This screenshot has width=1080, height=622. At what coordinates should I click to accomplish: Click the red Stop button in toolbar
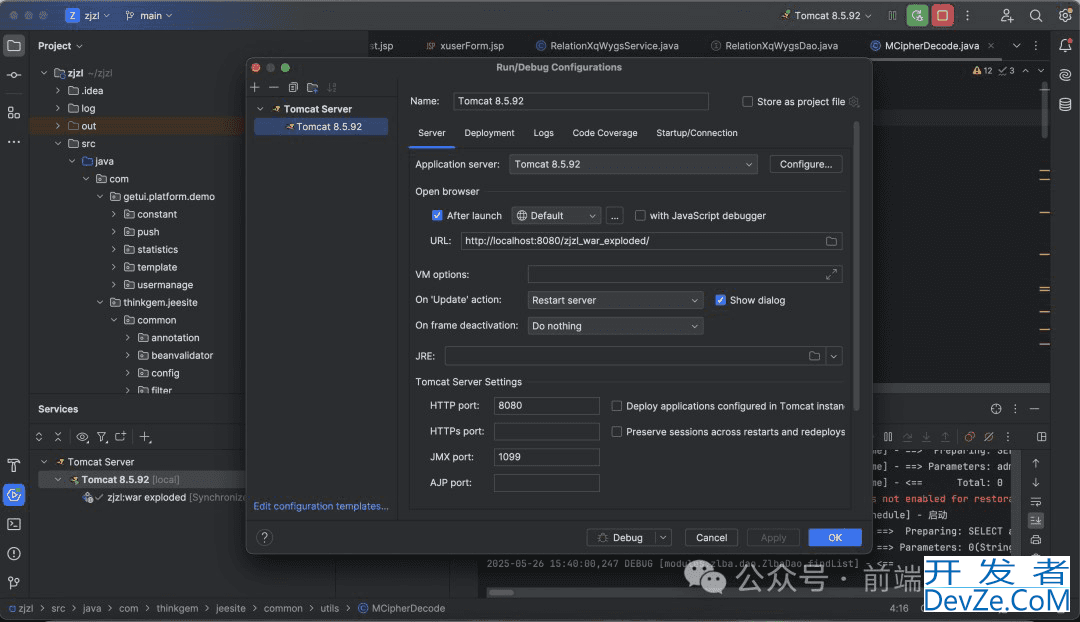pos(942,16)
